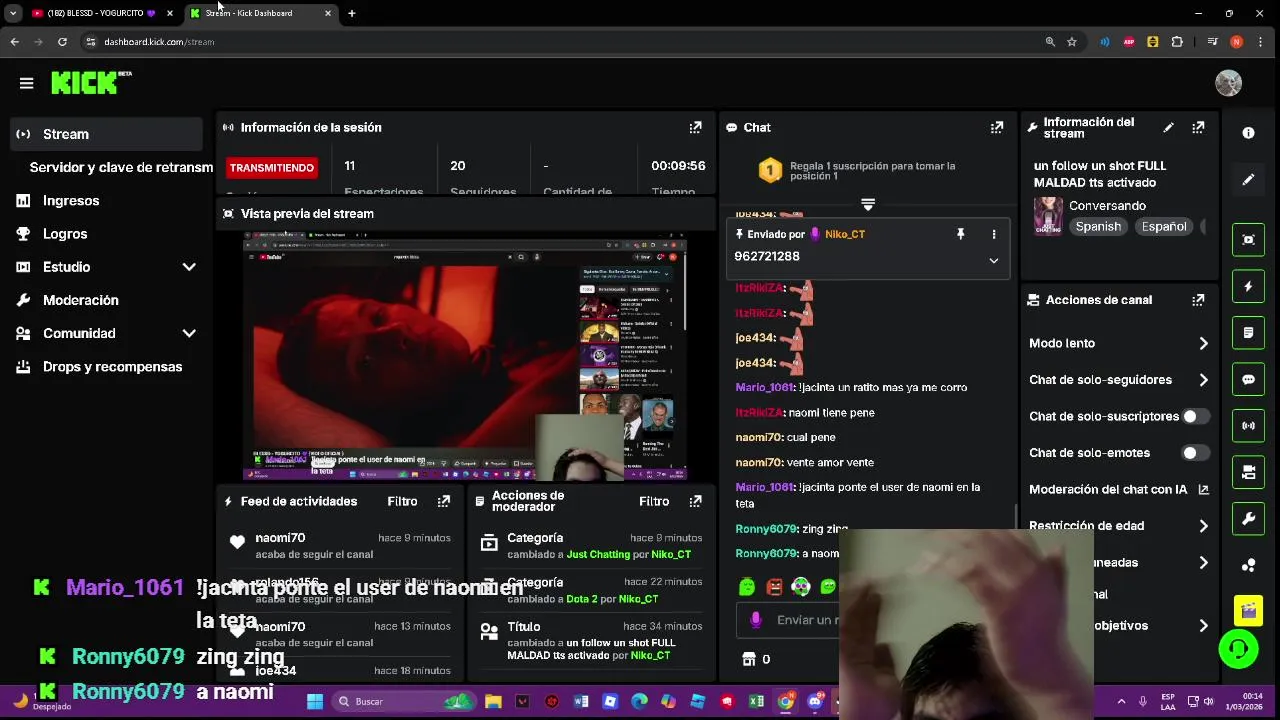Viewport: 1280px width, 720px height.
Task: Expand the Estudio sidebar section
Action: coord(189,267)
